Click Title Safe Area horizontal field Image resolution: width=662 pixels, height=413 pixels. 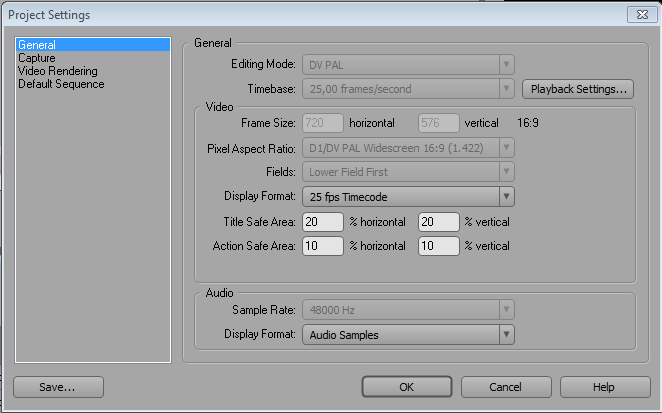pos(323,221)
